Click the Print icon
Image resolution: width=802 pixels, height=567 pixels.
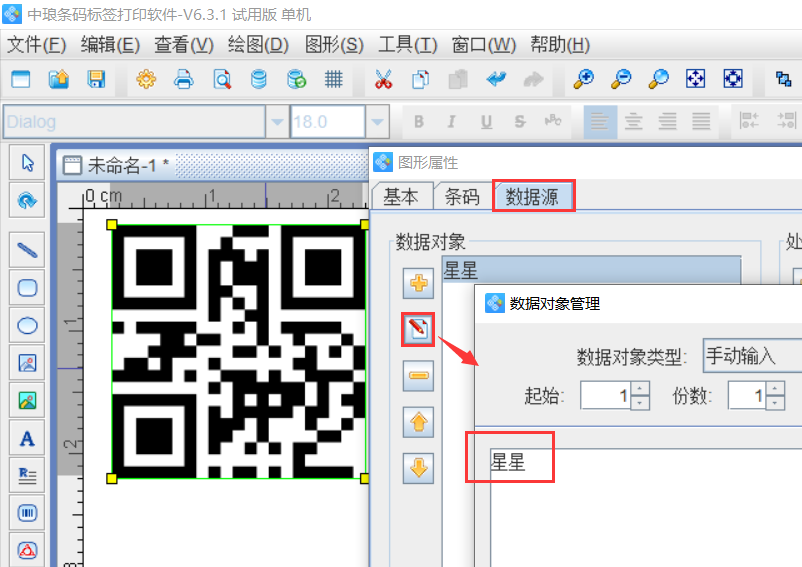184,79
